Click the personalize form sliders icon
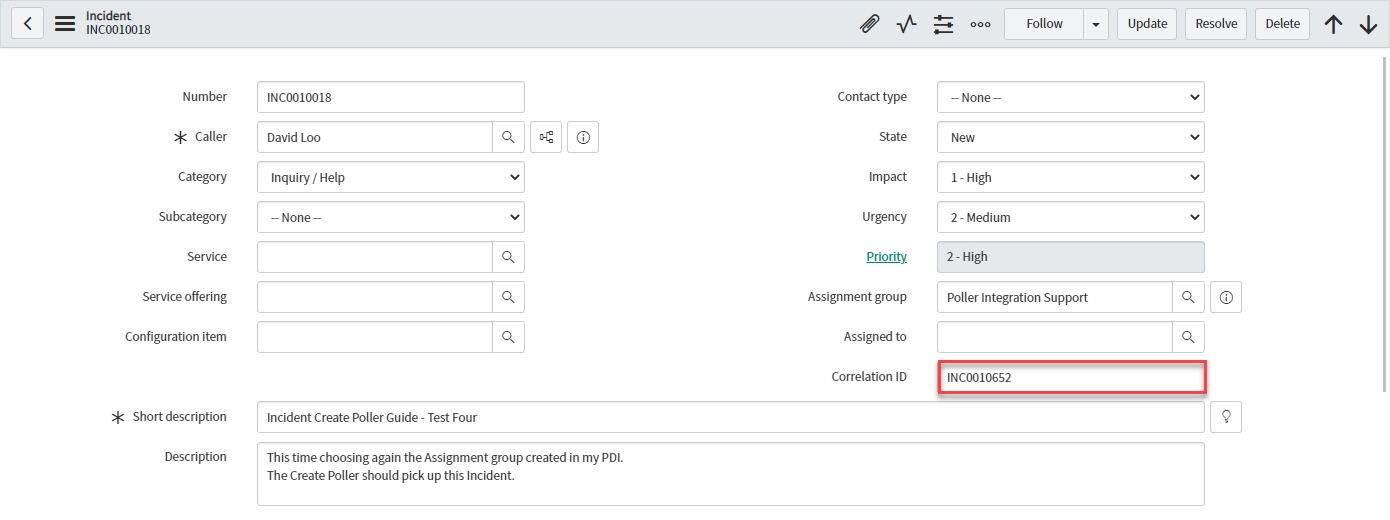The width and height of the screenshot is (1390, 520). coord(943,24)
